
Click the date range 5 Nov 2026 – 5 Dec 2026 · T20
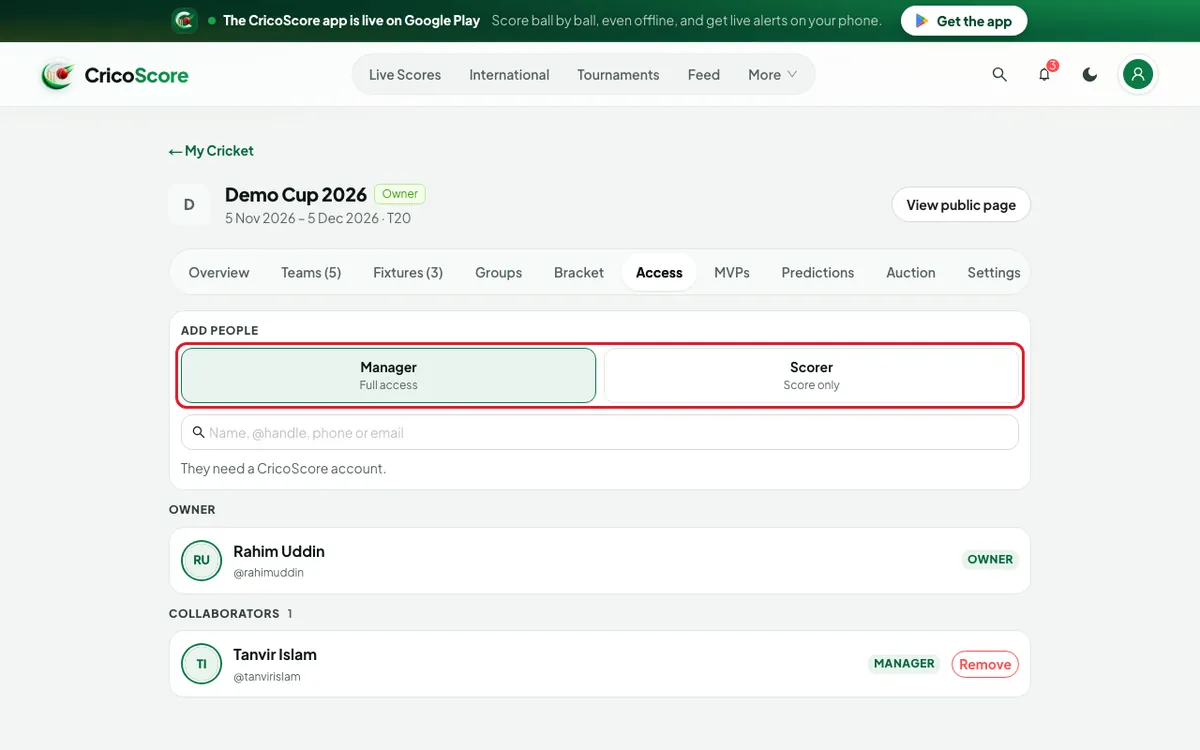[x=318, y=218]
